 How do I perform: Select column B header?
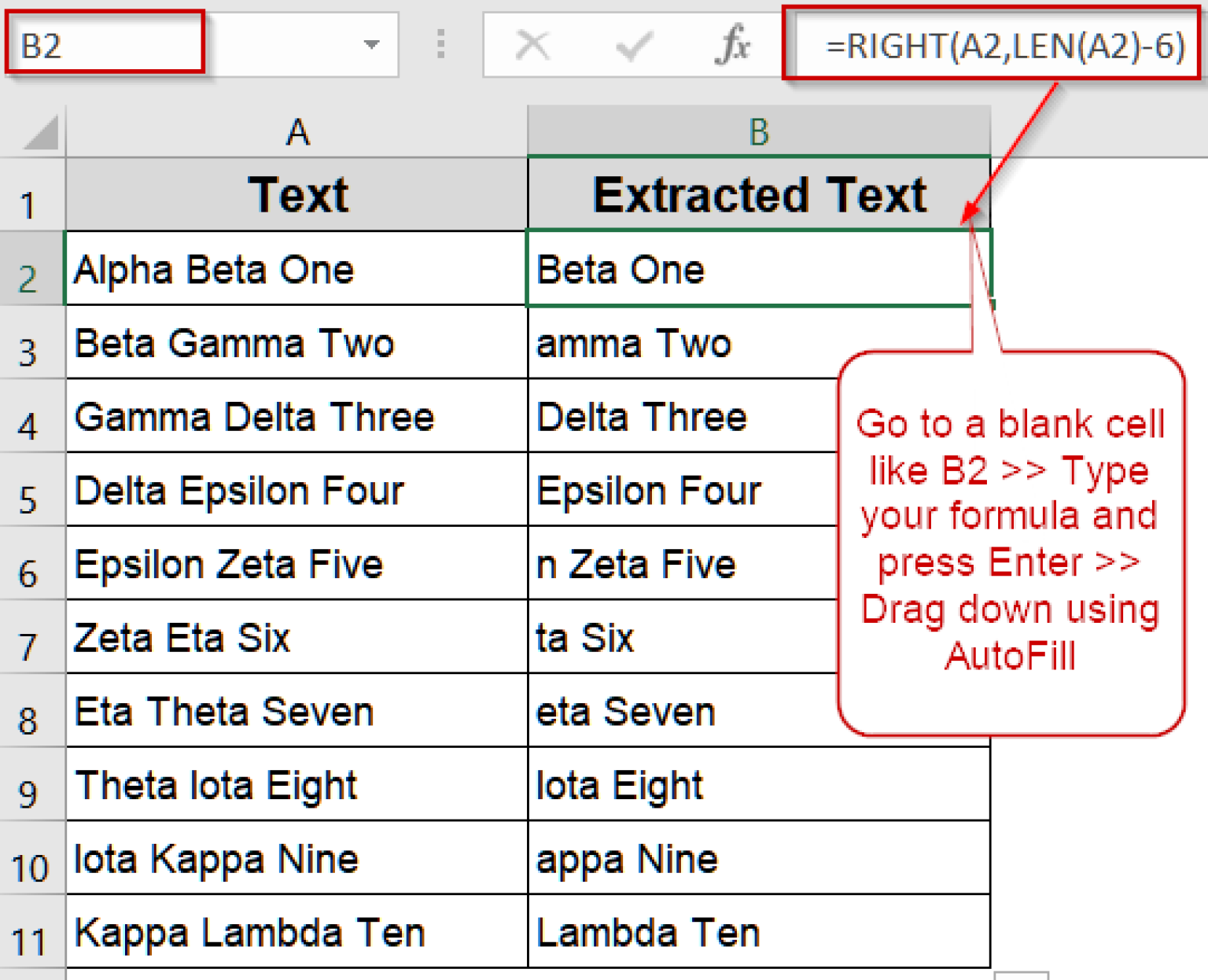758,132
